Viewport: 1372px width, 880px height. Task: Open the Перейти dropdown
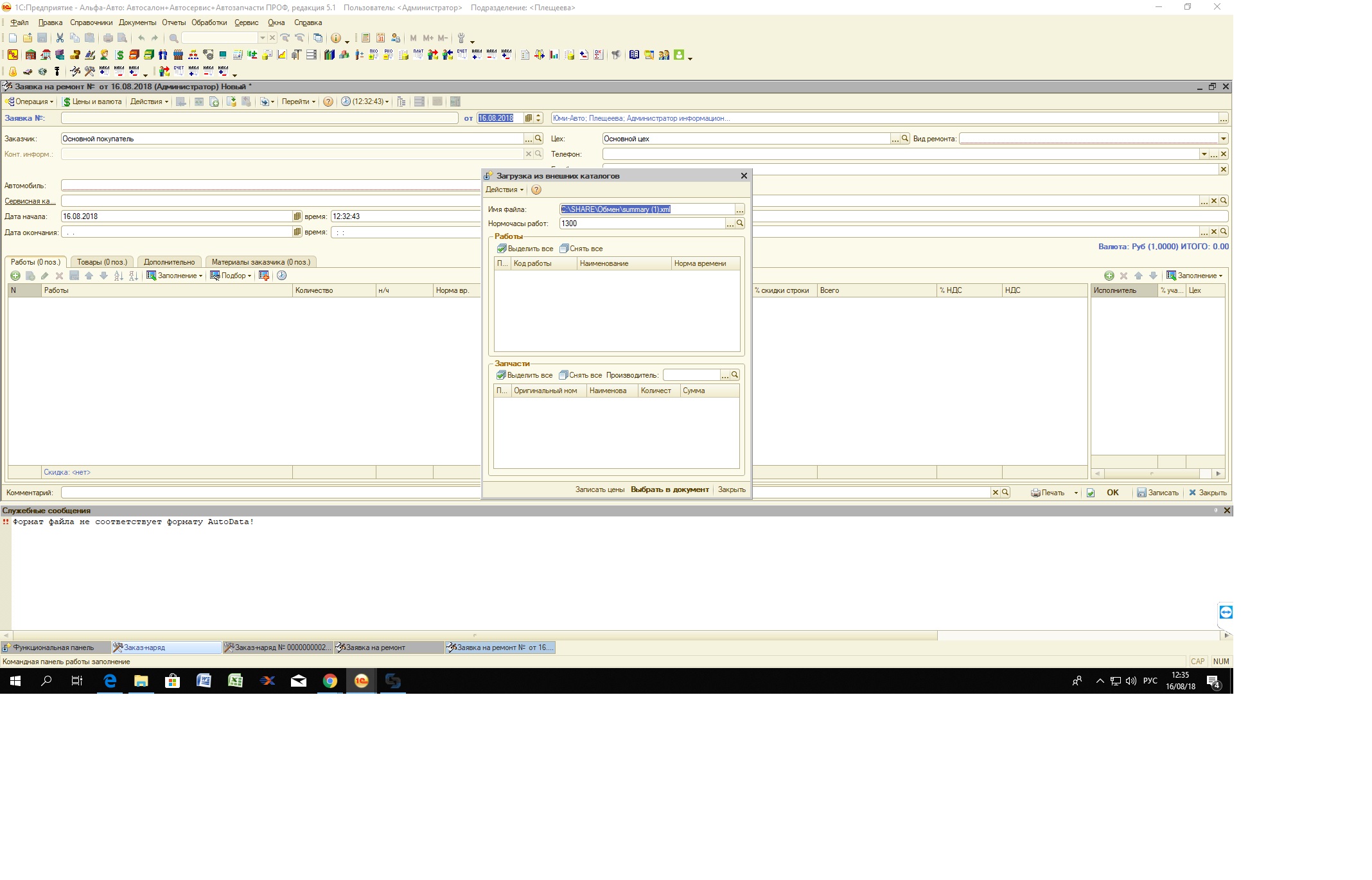pos(299,101)
